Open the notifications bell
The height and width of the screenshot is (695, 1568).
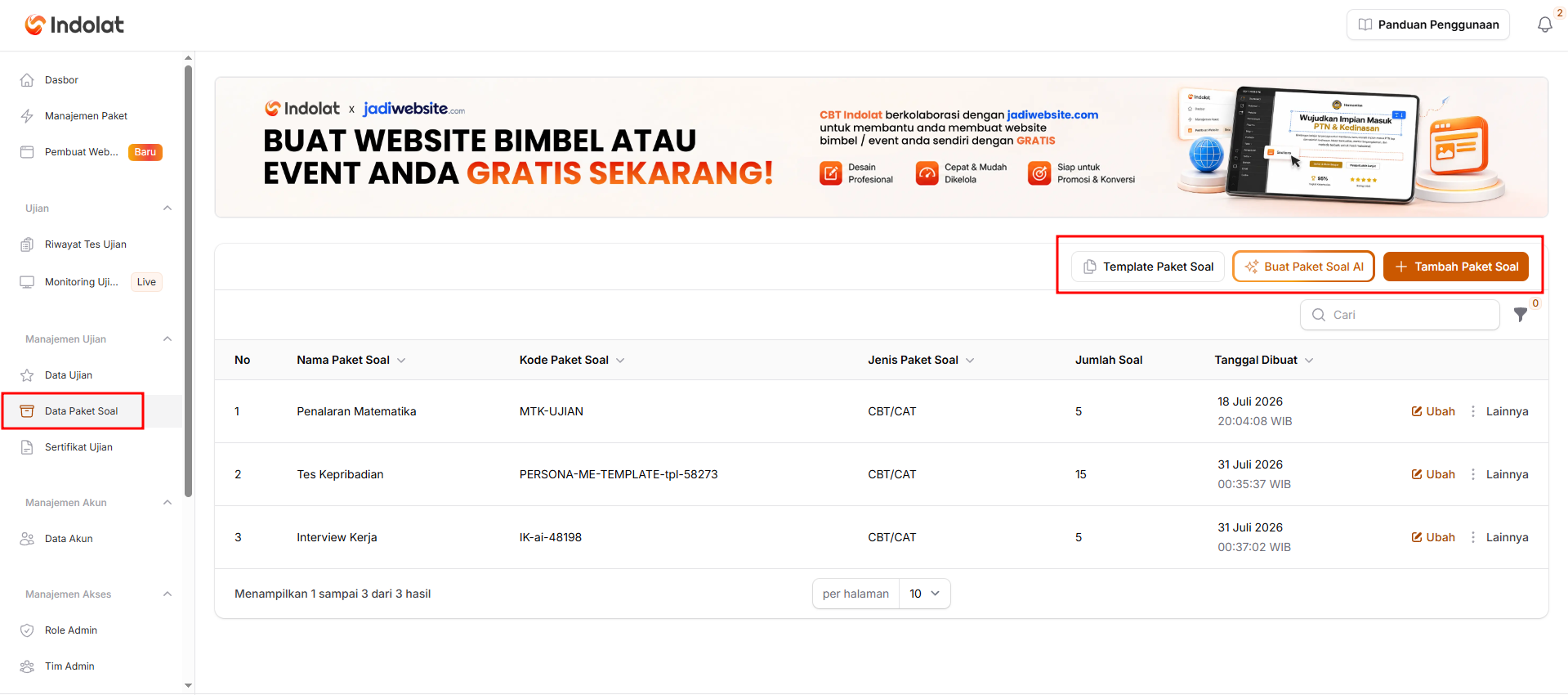click(x=1544, y=25)
